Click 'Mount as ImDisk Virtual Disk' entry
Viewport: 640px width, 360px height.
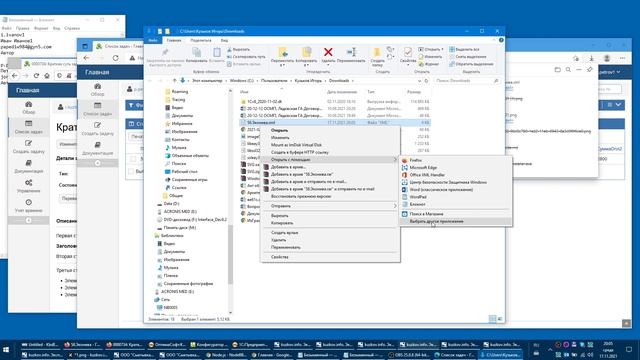pyautogui.click(x=330, y=145)
